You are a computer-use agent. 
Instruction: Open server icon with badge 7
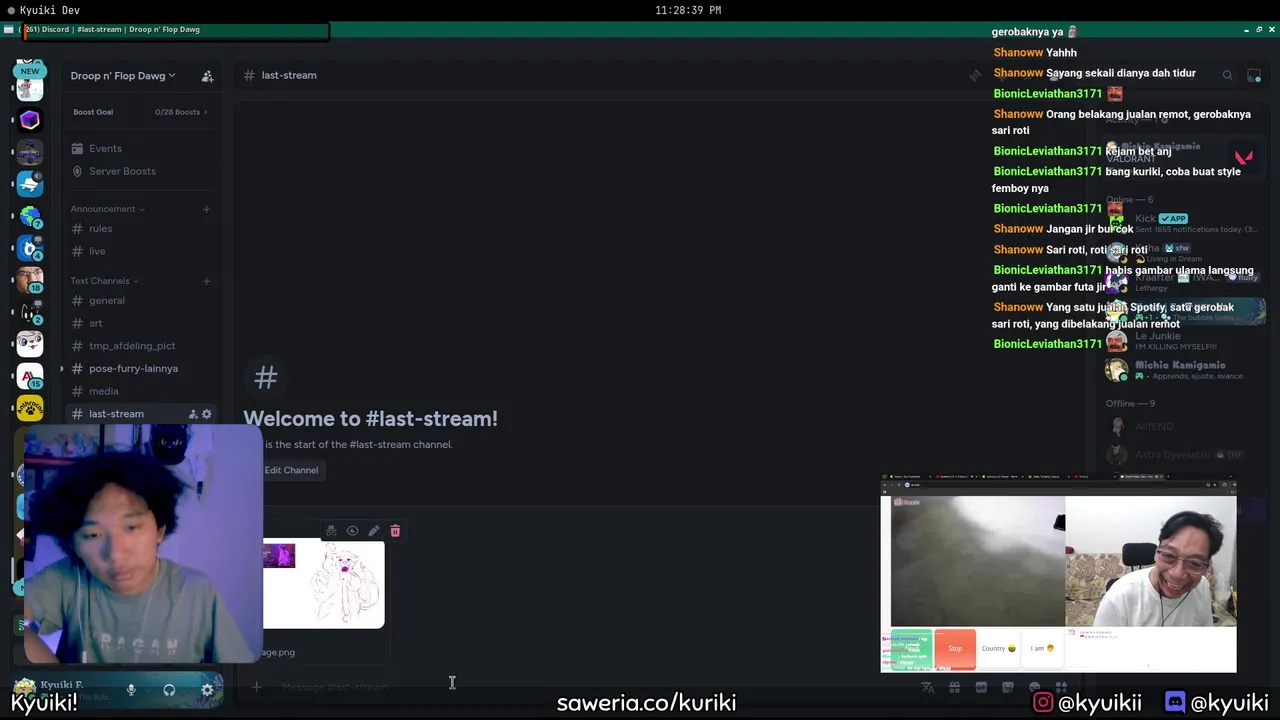[30, 217]
